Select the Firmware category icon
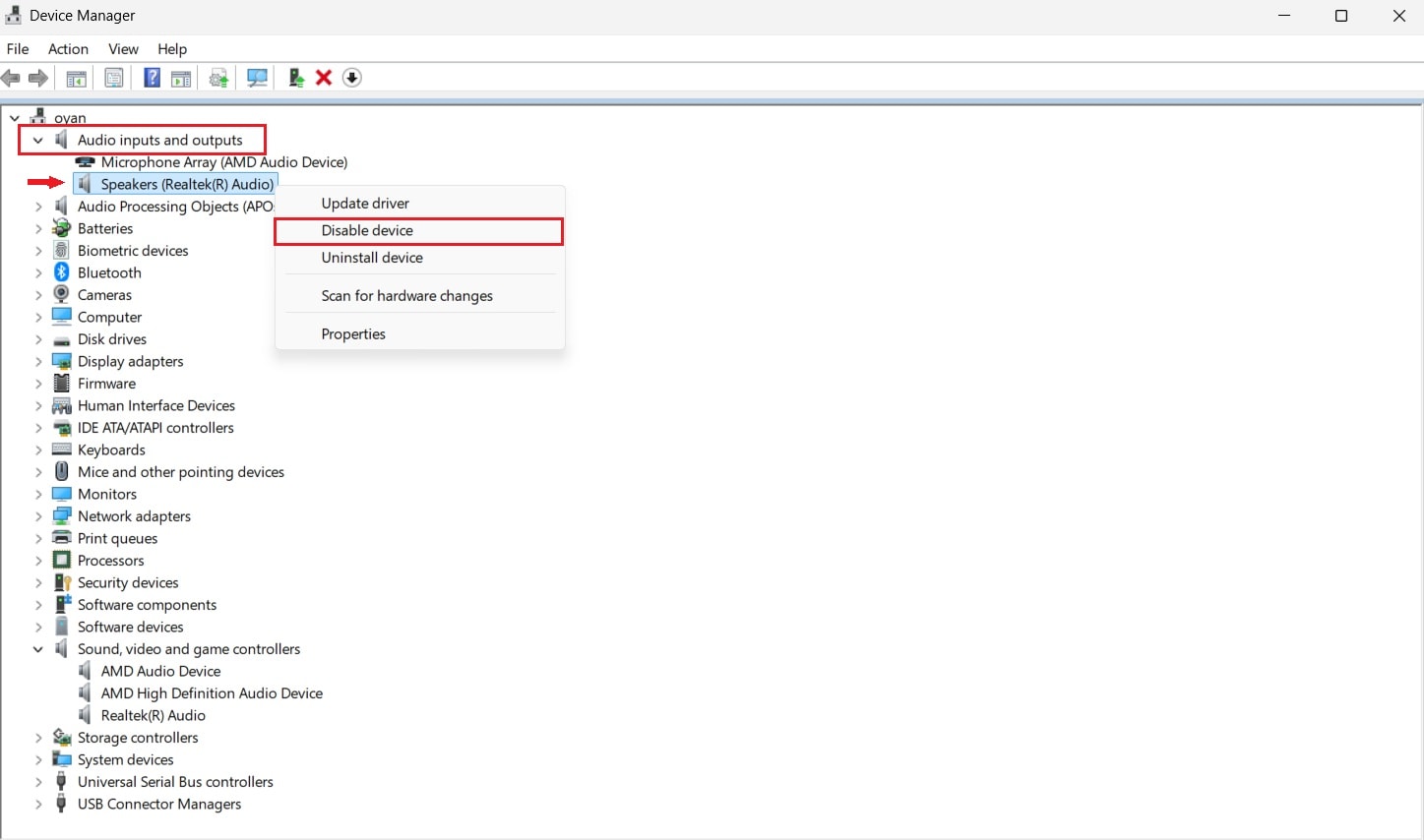Viewport: 1424px width, 840px height. (x=61, y=383)
